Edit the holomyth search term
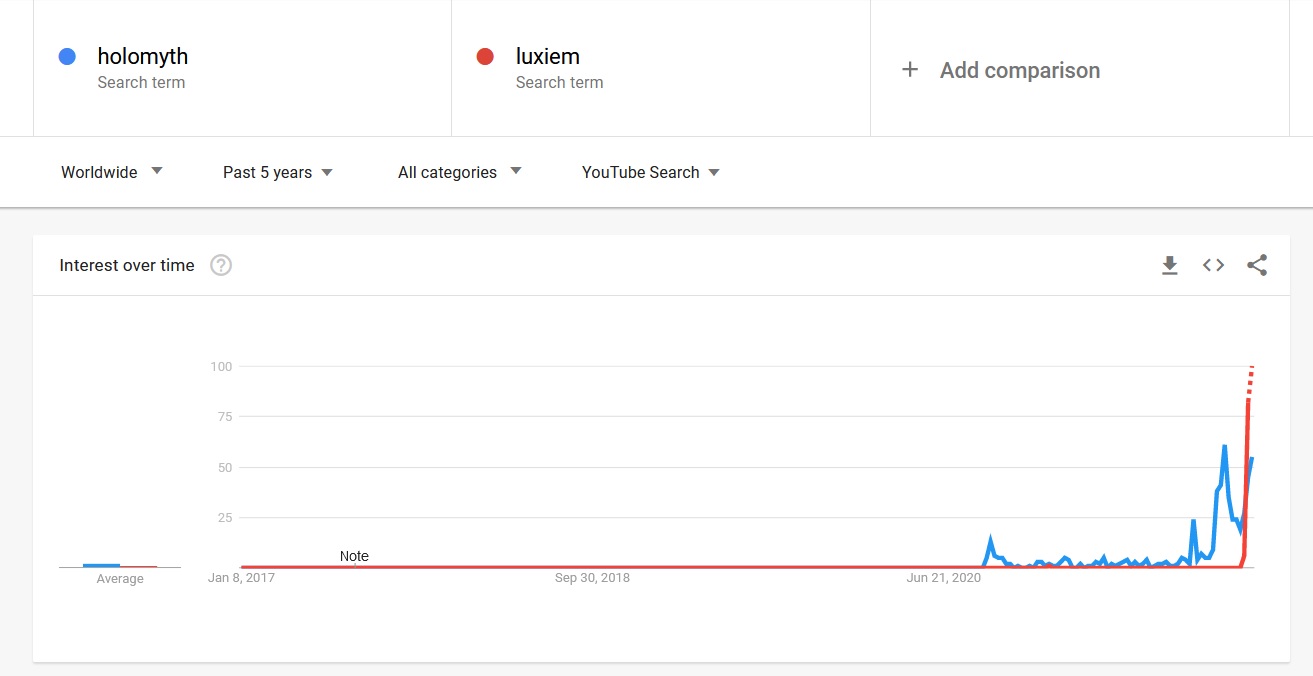Screen dimensions: 1313x676 point(143,57)
